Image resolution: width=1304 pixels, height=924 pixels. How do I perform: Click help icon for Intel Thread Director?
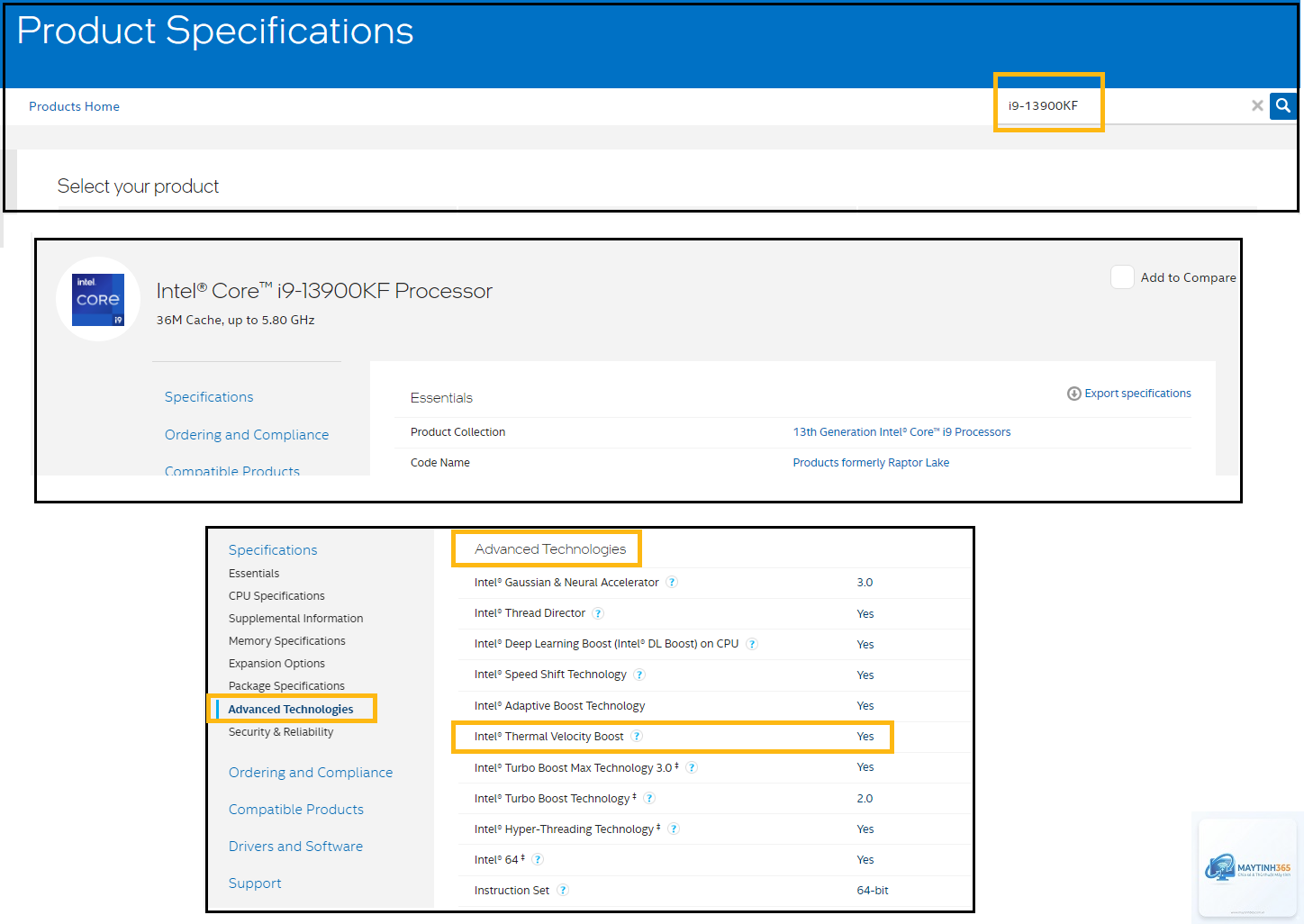click(x=598, y=613)
